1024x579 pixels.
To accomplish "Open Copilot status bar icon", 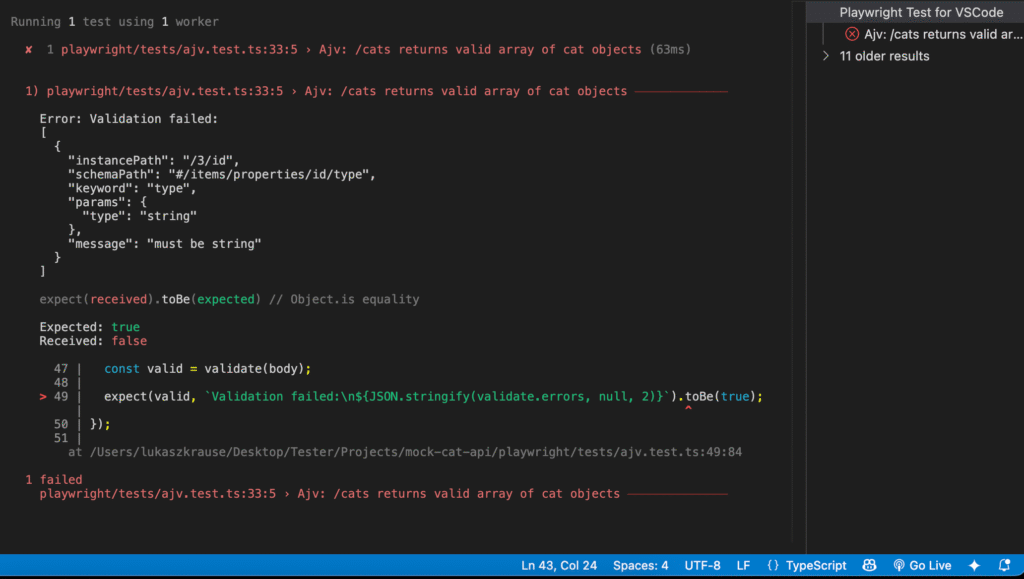I will pyautogui.click(x=869, y=565).
